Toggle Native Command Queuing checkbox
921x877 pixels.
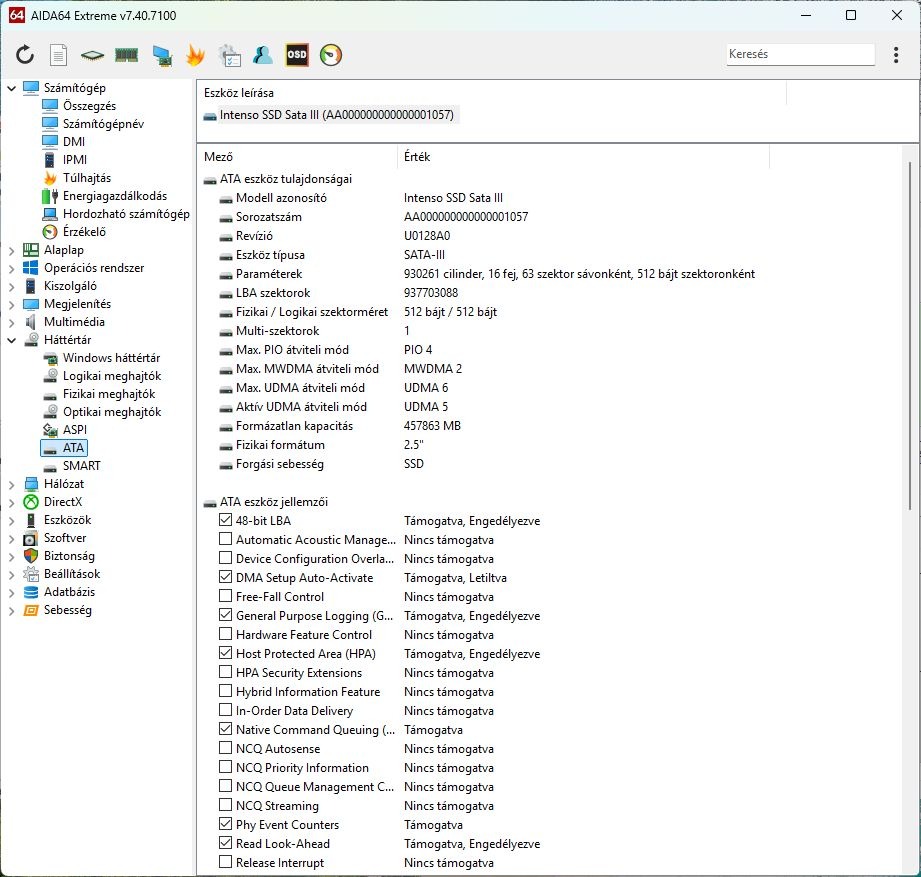pos(226,729)
